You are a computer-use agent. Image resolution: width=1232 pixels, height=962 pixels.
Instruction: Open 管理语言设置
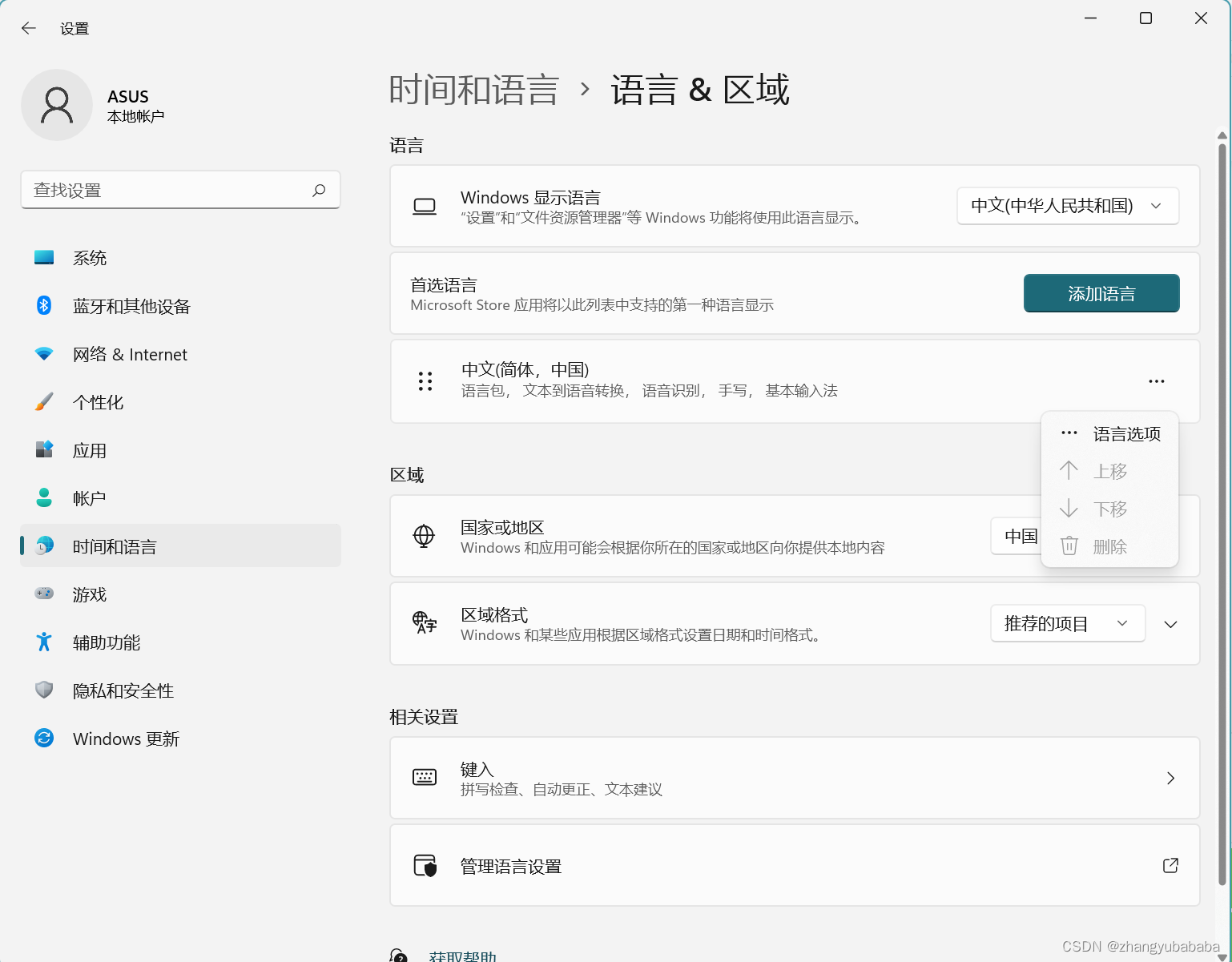795,865
